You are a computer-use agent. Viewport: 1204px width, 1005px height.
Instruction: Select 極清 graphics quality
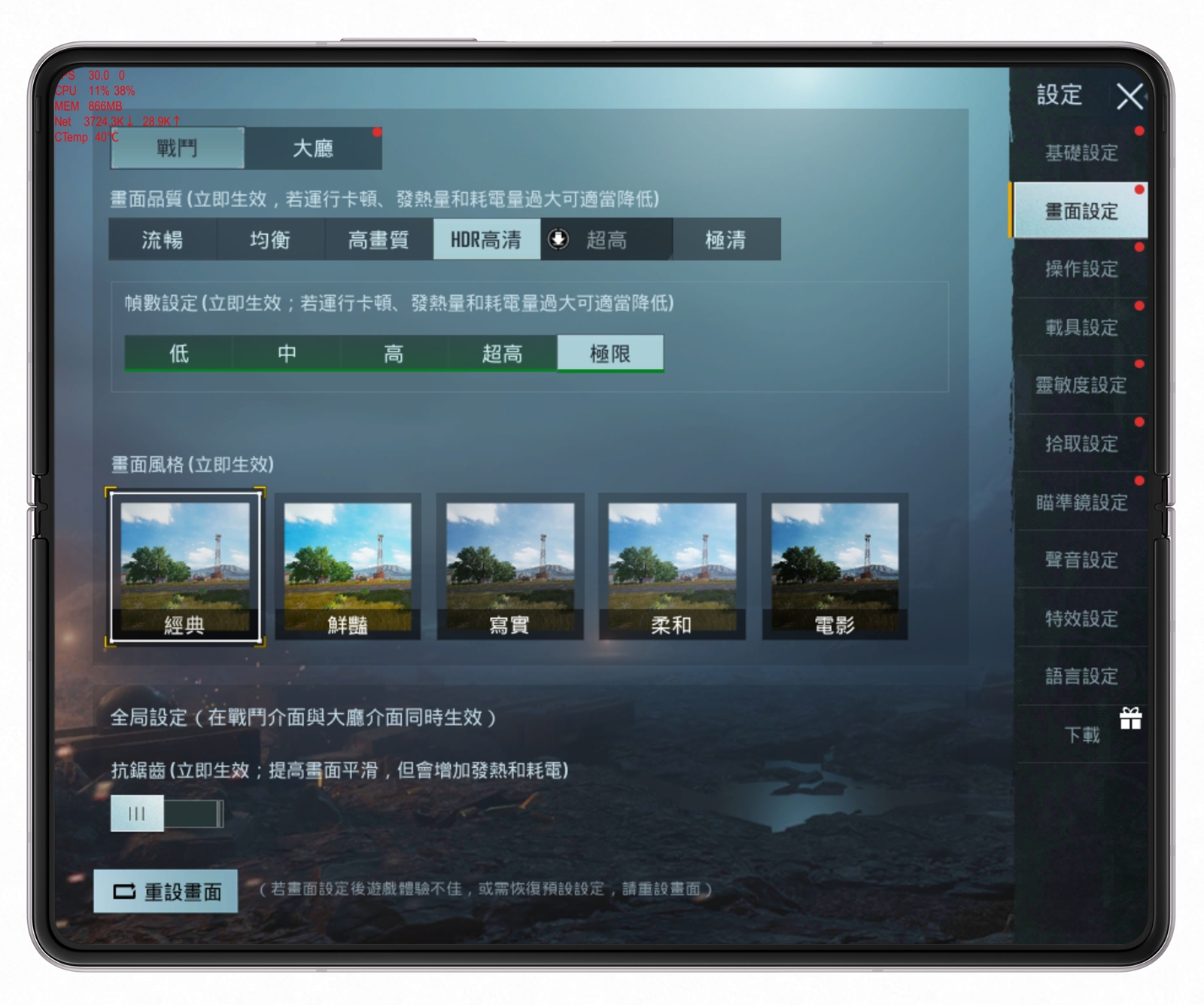[726, 239]
